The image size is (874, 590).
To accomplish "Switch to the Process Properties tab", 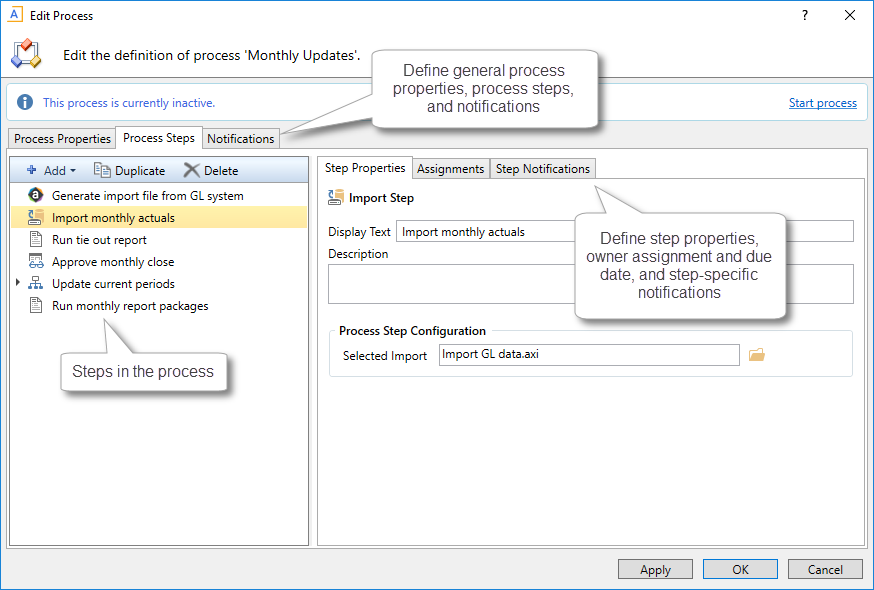I will 62,139.
